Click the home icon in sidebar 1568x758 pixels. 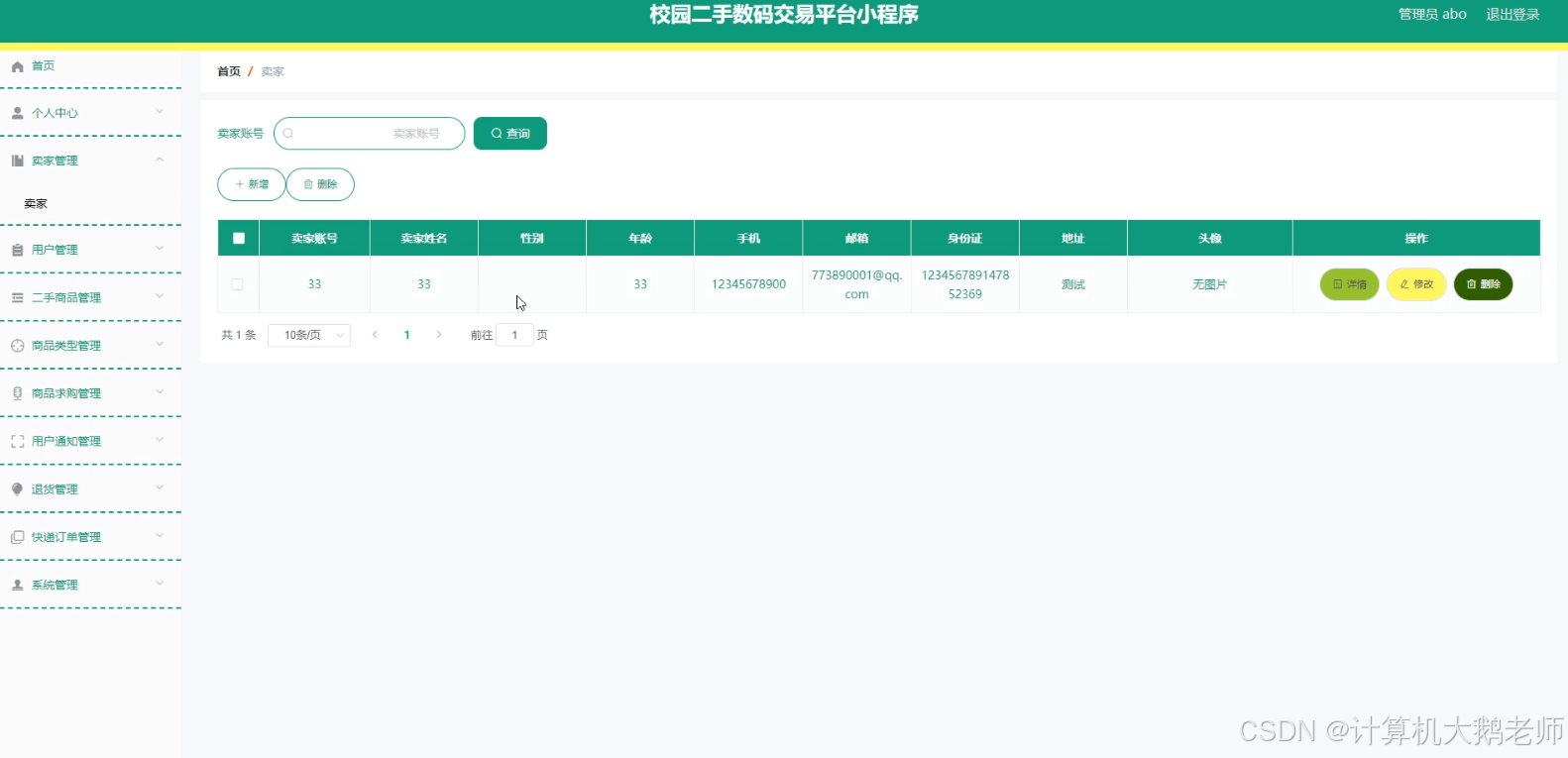17,66
